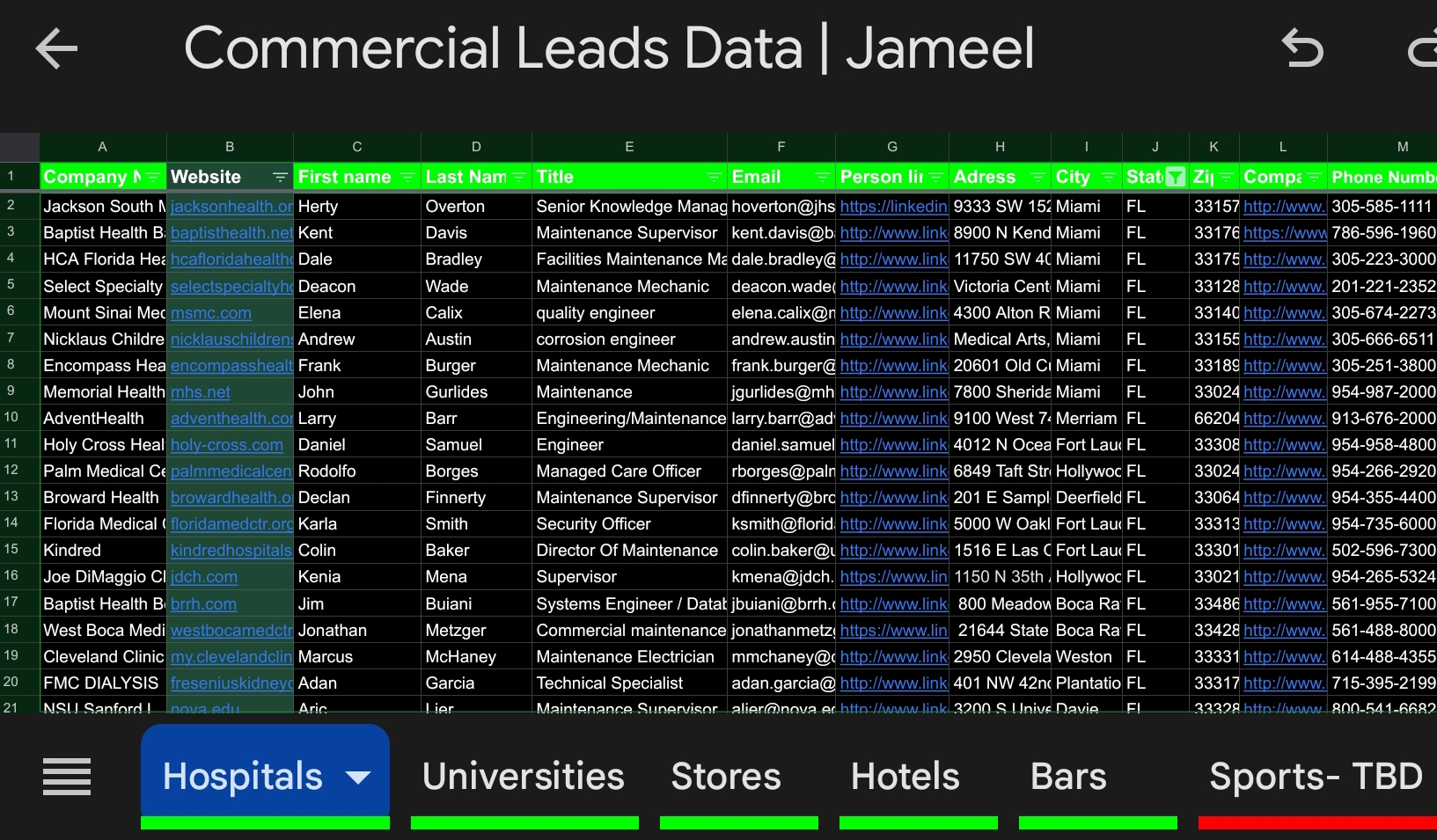Select zip code cell '66204'
Viewport: 1437px width, 840px height.
pyautogui.click(x=1214, y=419)
